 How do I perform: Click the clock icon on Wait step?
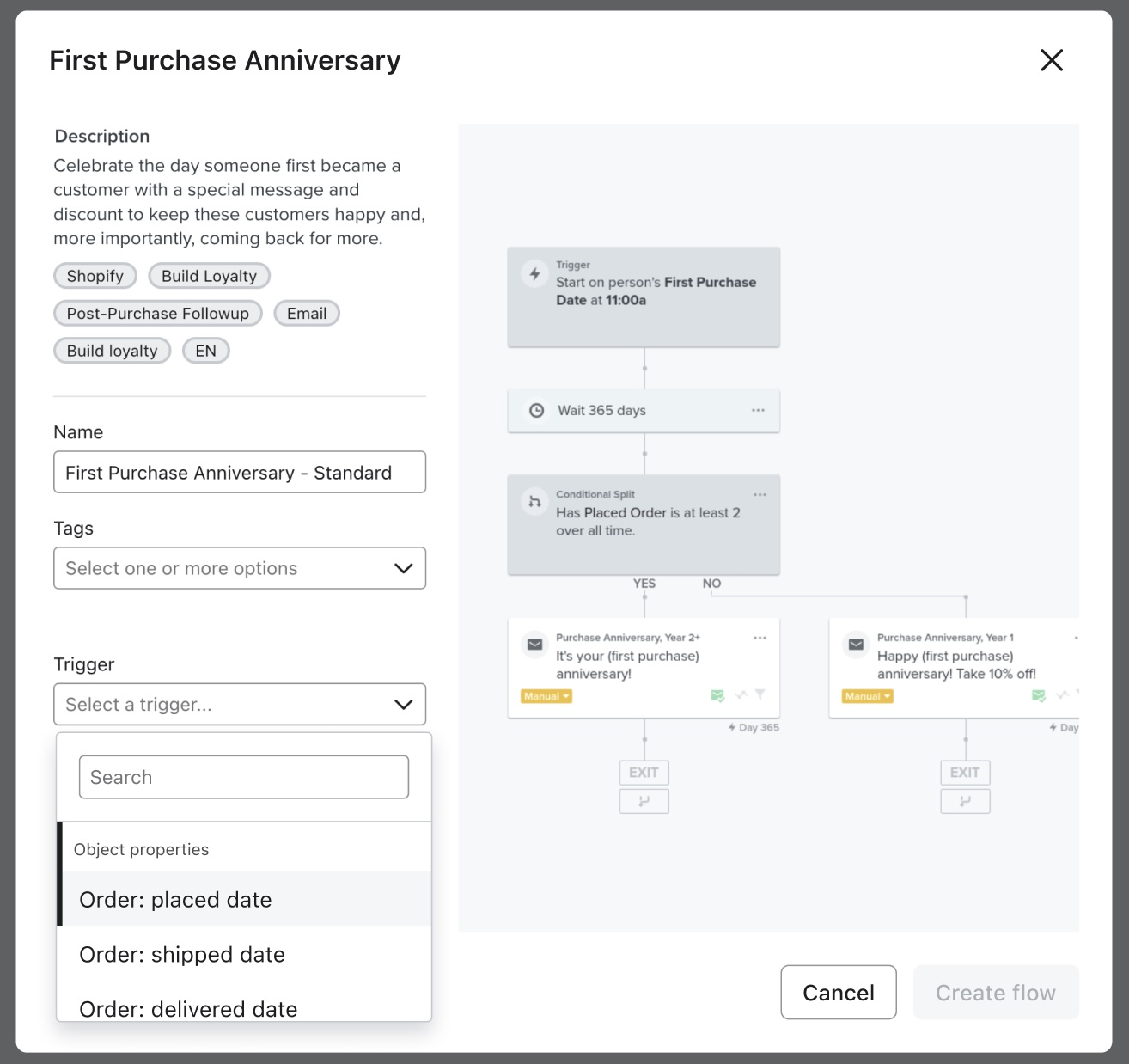point(536,411)
